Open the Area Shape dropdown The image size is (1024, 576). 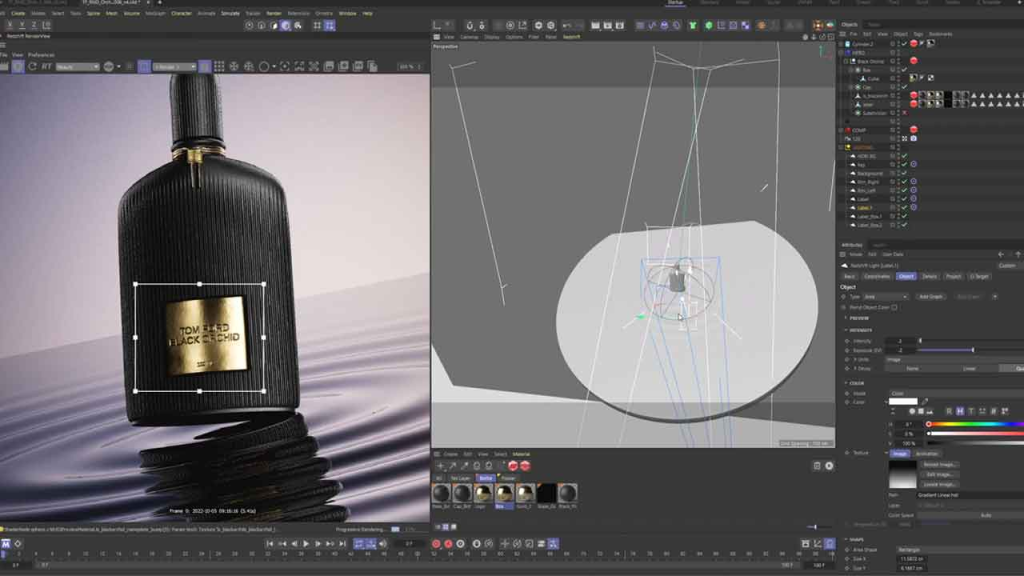tap(960, 550)
